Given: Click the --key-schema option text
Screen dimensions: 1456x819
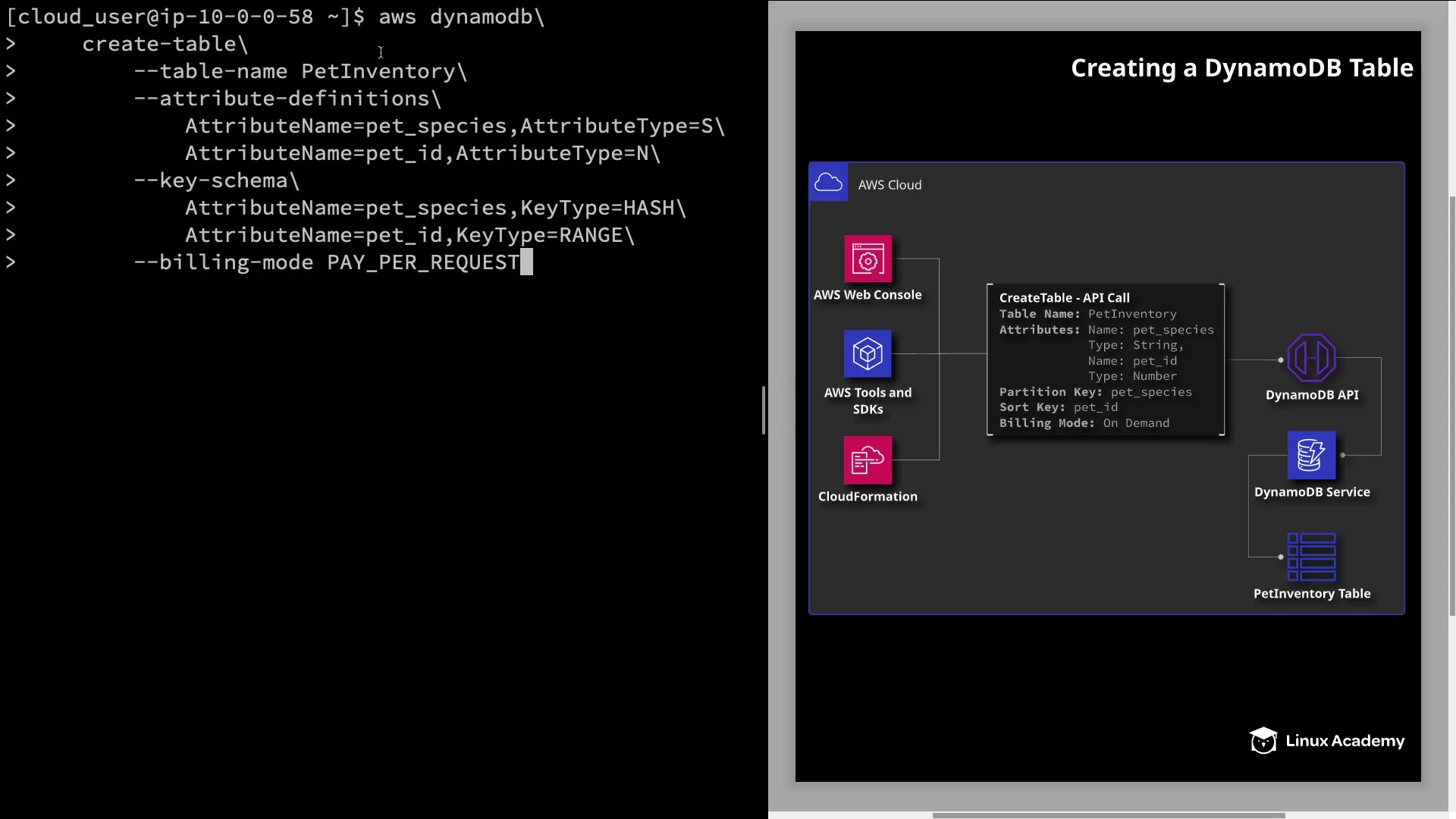Looking at the screenshot, I should click(212, 180).
